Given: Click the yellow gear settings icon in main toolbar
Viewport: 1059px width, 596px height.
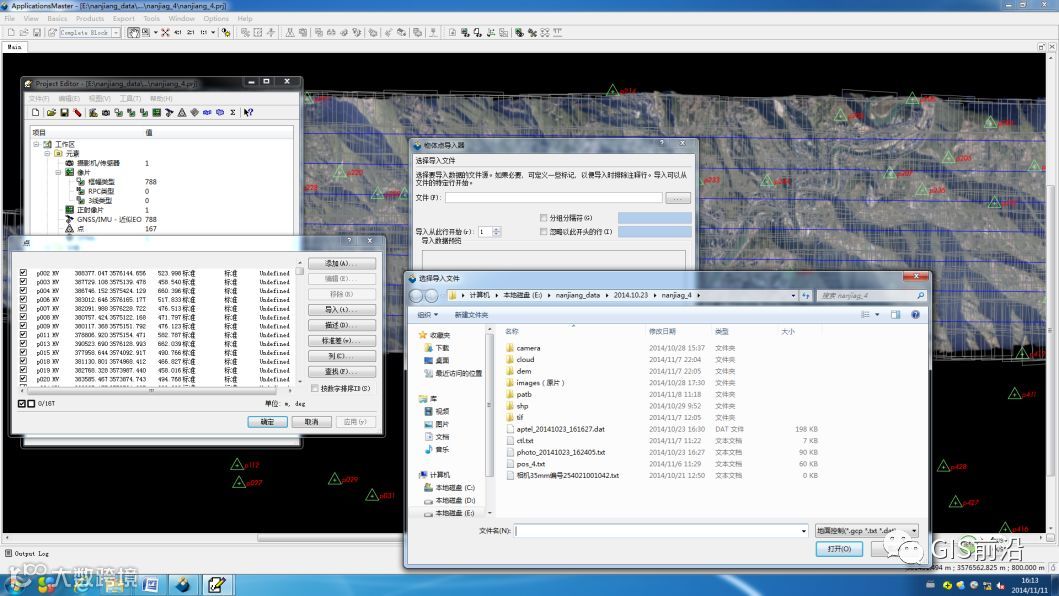Looking at the screenshot, I should 226,32.
